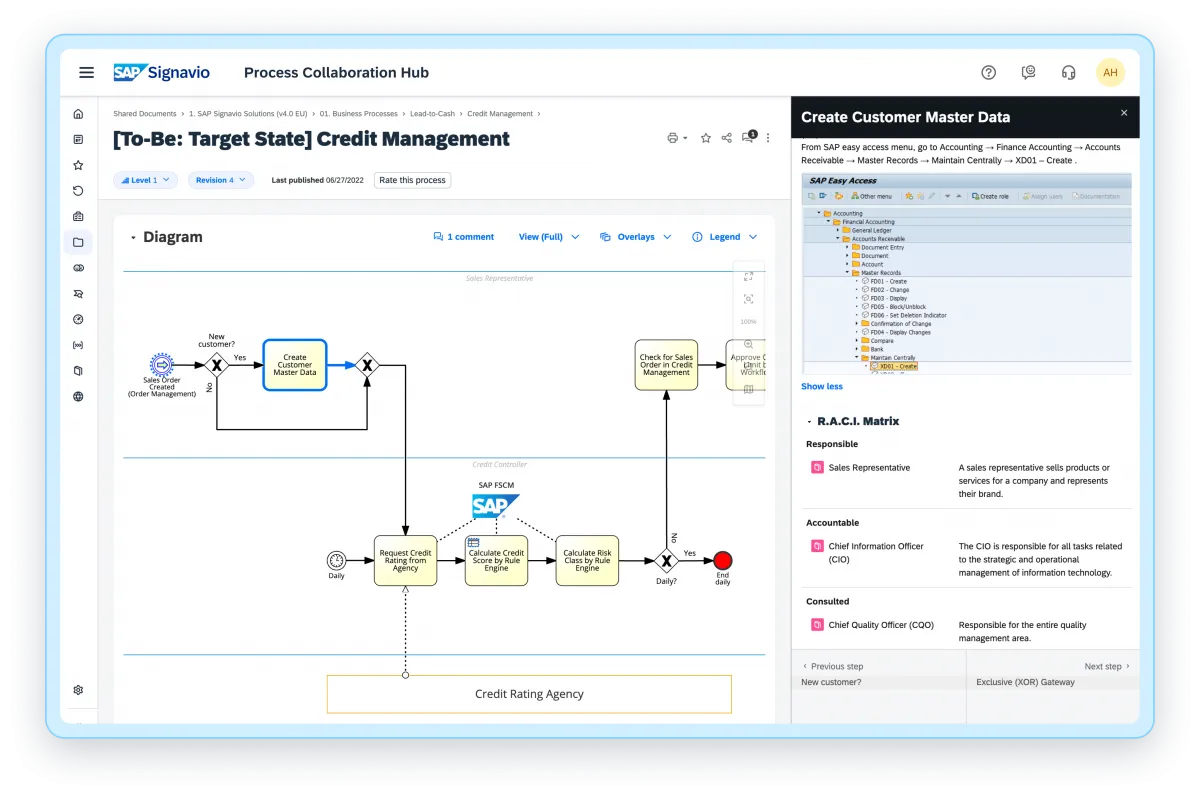Zoom in on the diagram

click(748, 344)
